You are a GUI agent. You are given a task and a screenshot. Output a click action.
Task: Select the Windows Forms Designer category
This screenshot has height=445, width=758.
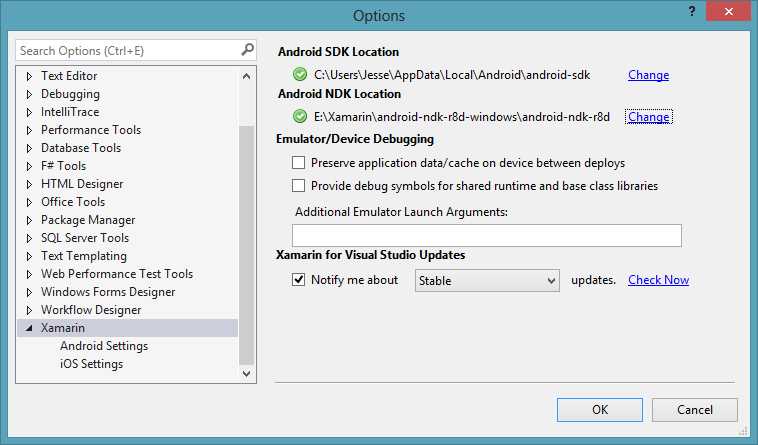coord(108,292)
